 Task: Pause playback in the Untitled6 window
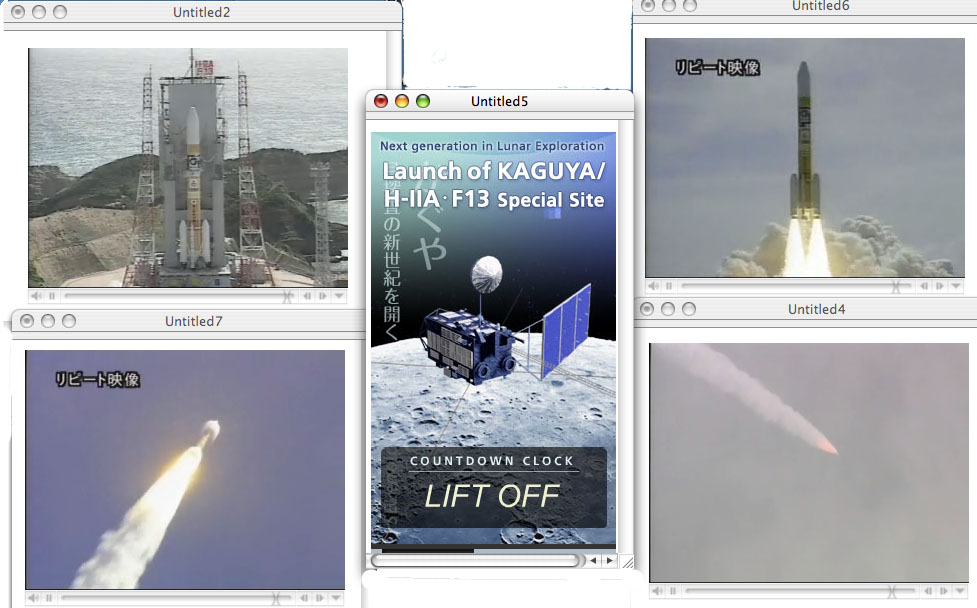(x=670, y=286)
